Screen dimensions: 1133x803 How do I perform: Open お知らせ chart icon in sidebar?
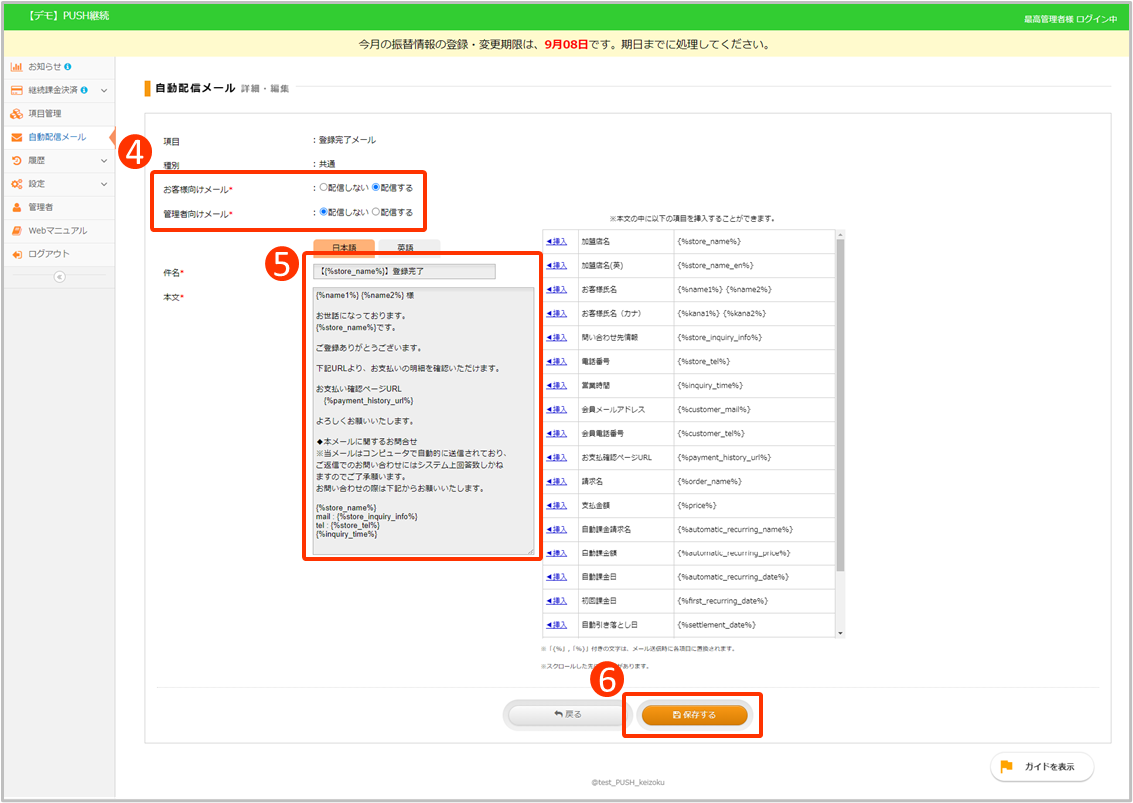(17, 67)
